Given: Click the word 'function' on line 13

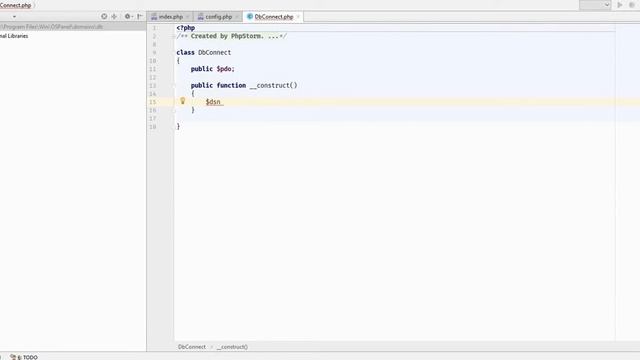Looking at the screenshot, I should (x=231, y=85).
